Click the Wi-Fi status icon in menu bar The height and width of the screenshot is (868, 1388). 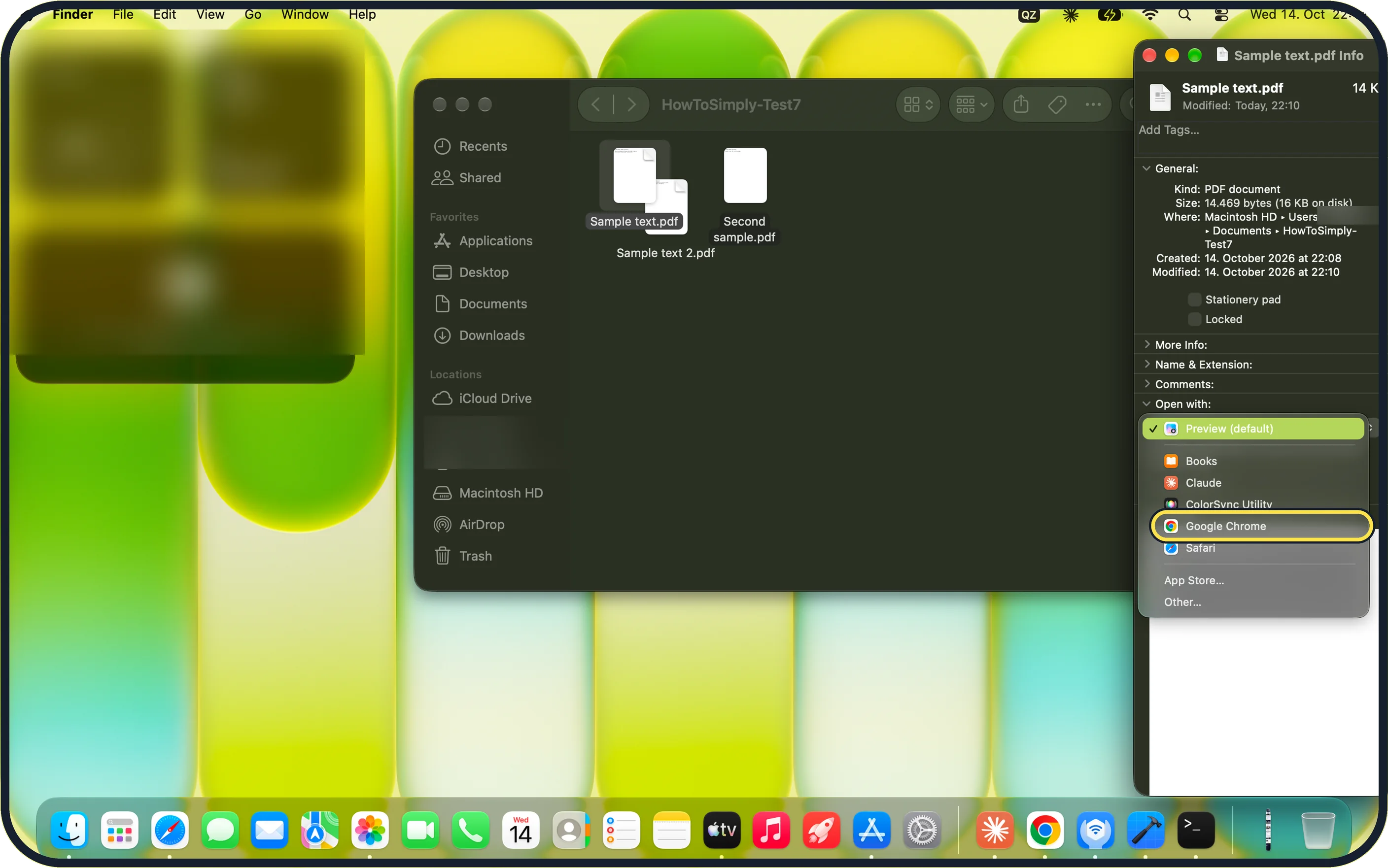coord(1149,15)
